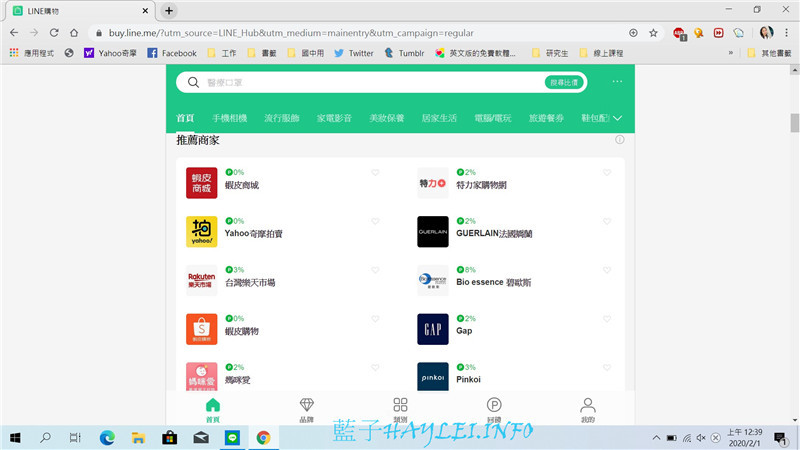Open the GUERLAIN法國嬌蘭 store link
800x450 pixels.
tap(494, 234)
